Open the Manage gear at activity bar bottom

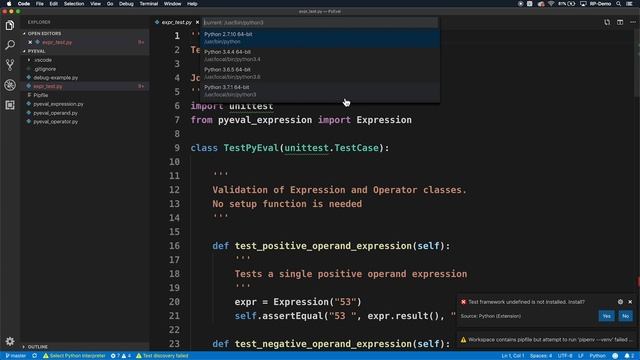[x=10, y=341]
